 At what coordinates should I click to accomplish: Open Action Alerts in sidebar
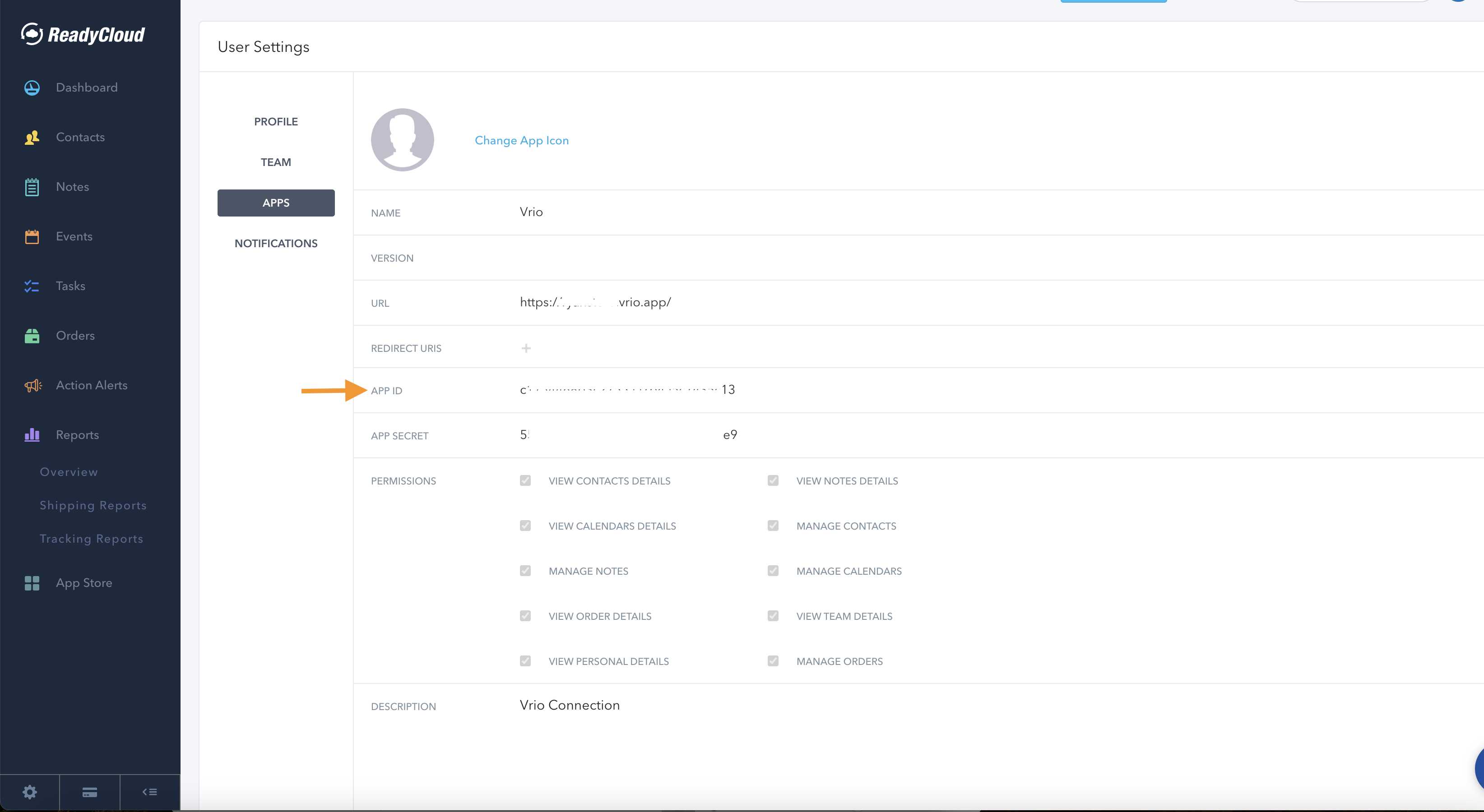(92, 385)
